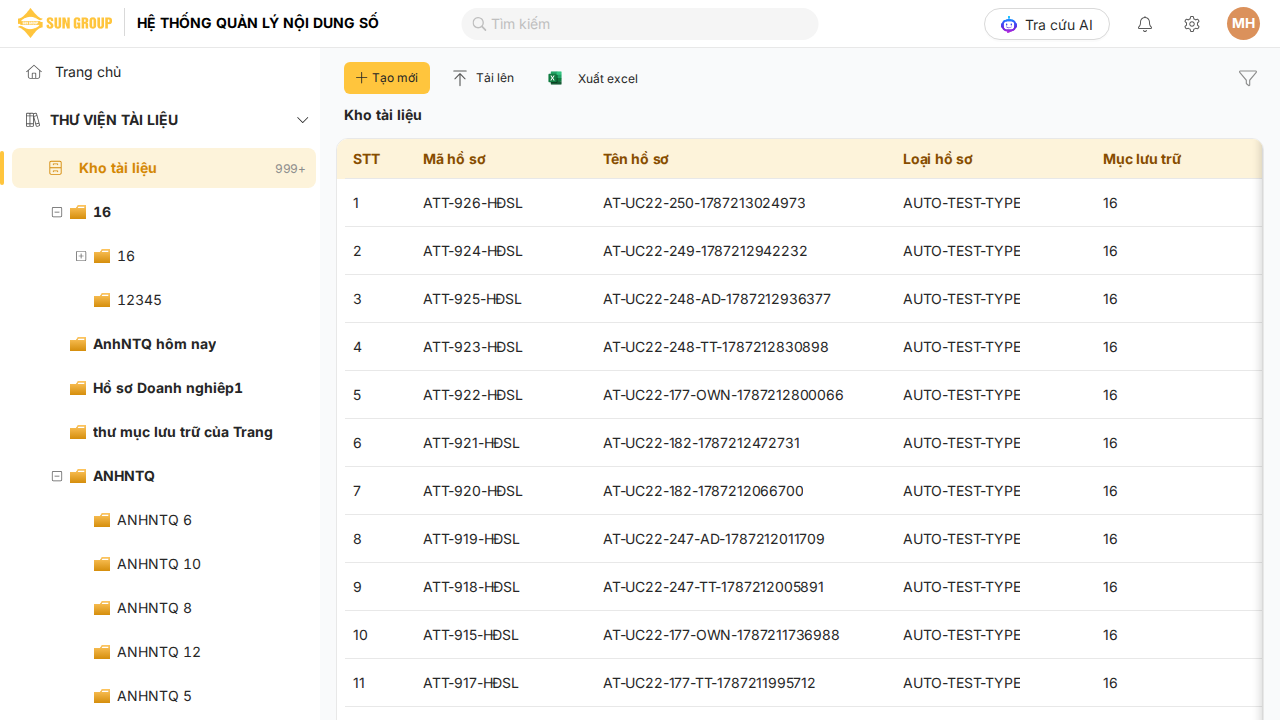Click record name AT-UC22-182-1787212472731
This screenshot has height=720, width=1280.
(x=702, y=443)
